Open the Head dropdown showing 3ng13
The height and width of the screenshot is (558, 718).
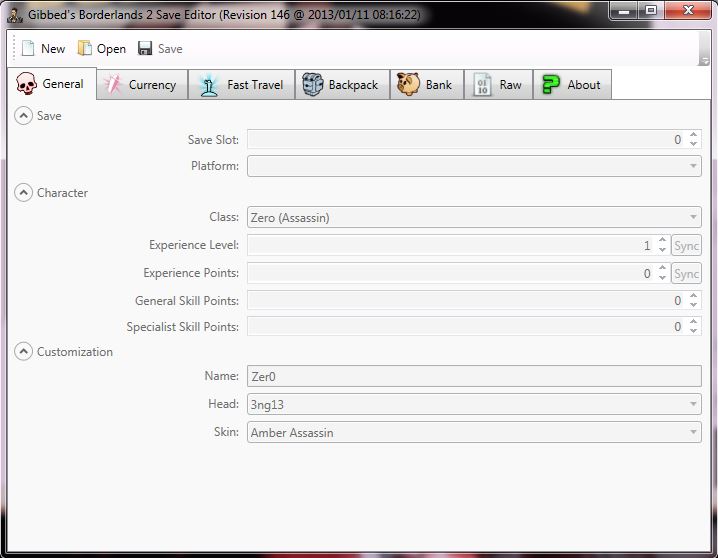[474, 404]
